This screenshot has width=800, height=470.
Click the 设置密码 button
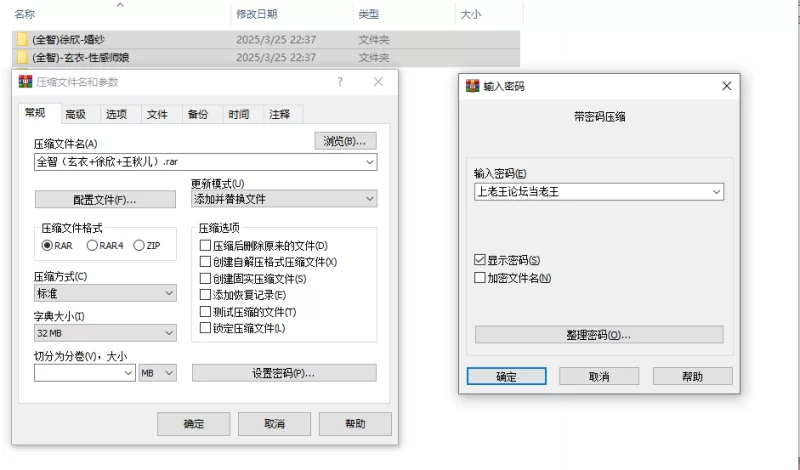tap(283, 373)
